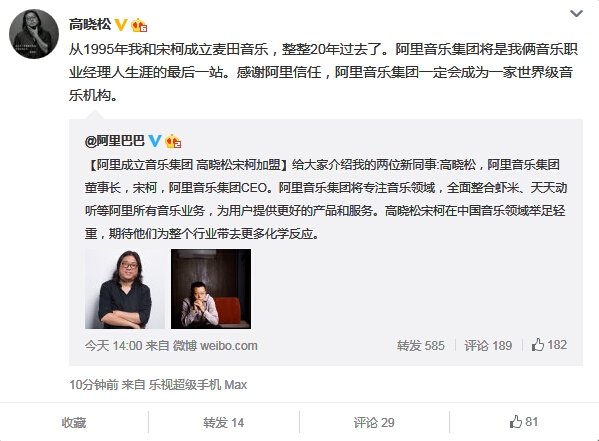This screenshot has width=599, height=441.
Task: Like the quoted post with 182 likes
Action: tap(549, 345)
